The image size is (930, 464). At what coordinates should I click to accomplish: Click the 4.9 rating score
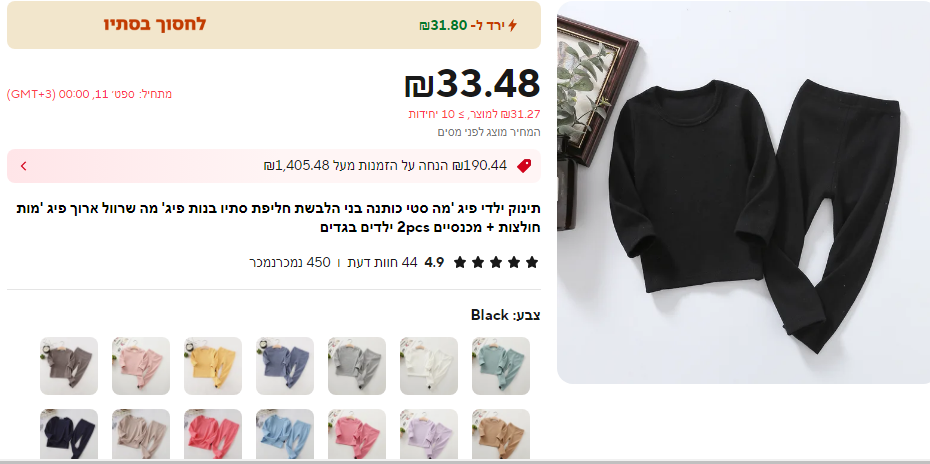tap(434, 262)
